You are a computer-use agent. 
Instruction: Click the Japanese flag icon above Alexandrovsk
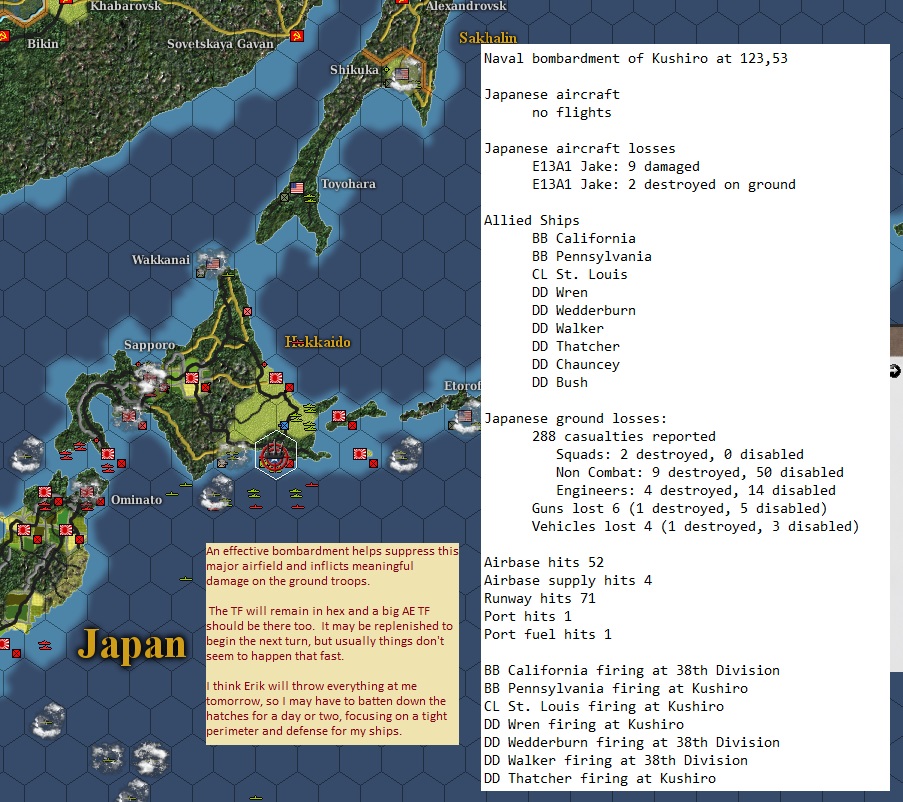pos(401,3)
